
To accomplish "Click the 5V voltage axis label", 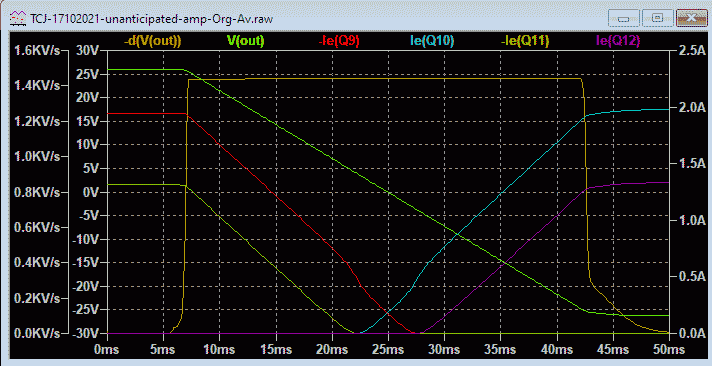I will pos(90,168).
